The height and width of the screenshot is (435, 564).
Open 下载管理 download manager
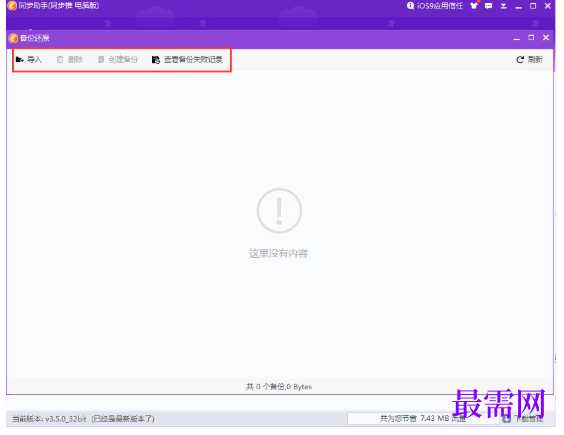[523, 419]
